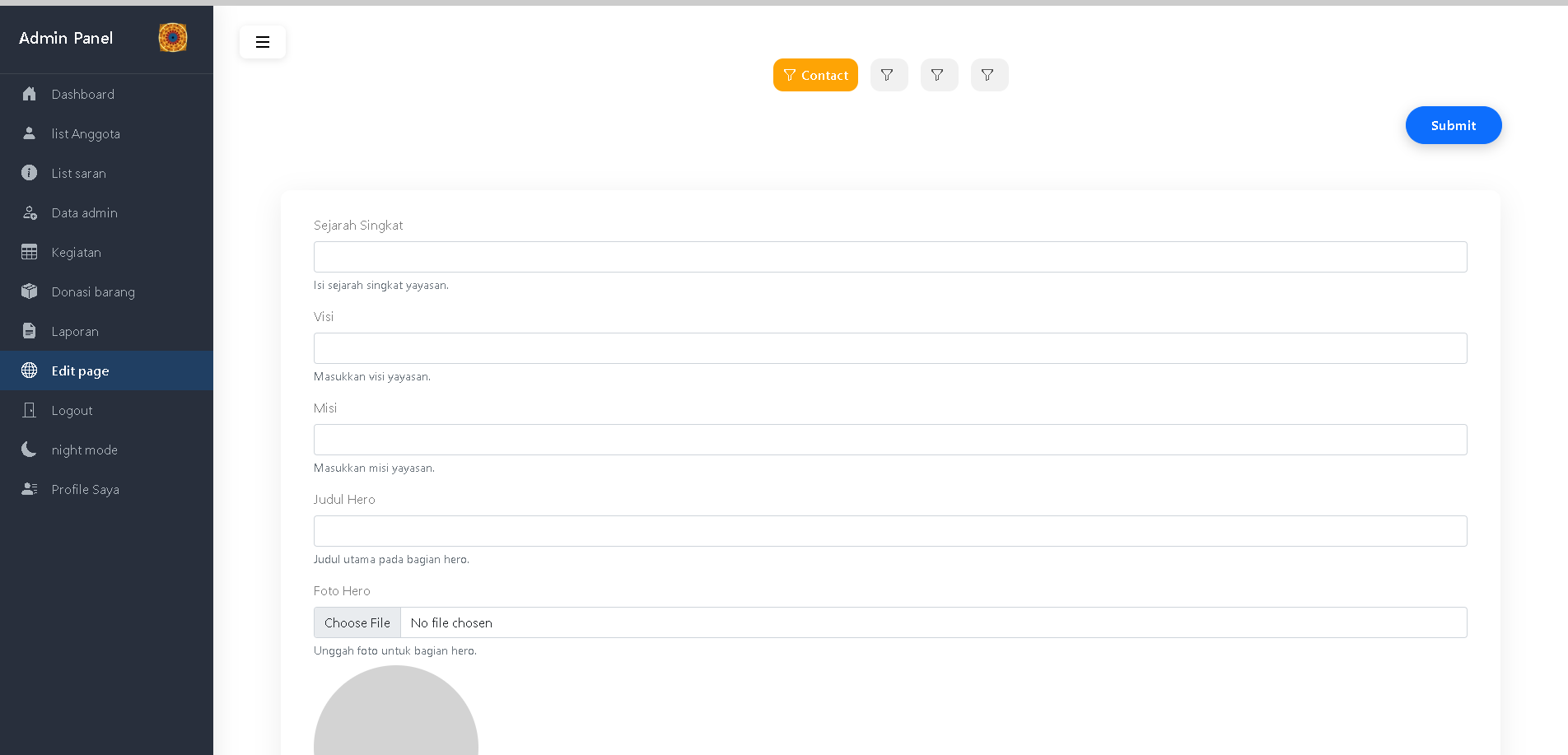Click the List saran info icon
The height and width of the screenshot is (755, 1568).
click(x=30, y=173)
